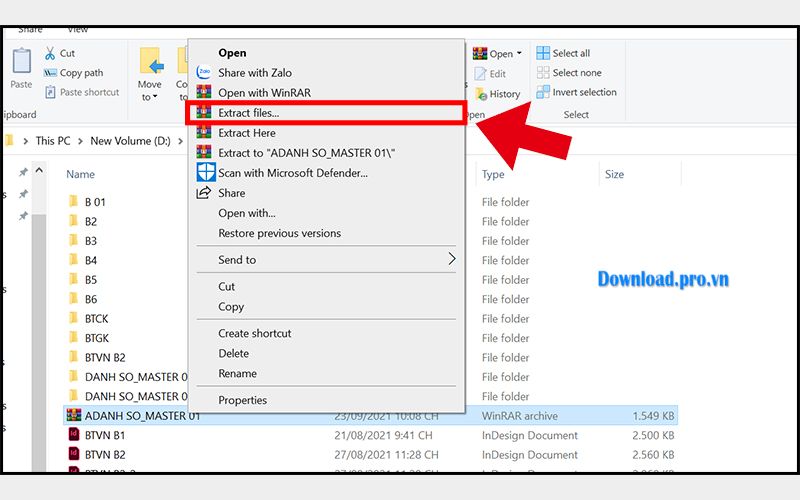Expand breadcrumb chevron before This PC

click(x=26, y=141)
